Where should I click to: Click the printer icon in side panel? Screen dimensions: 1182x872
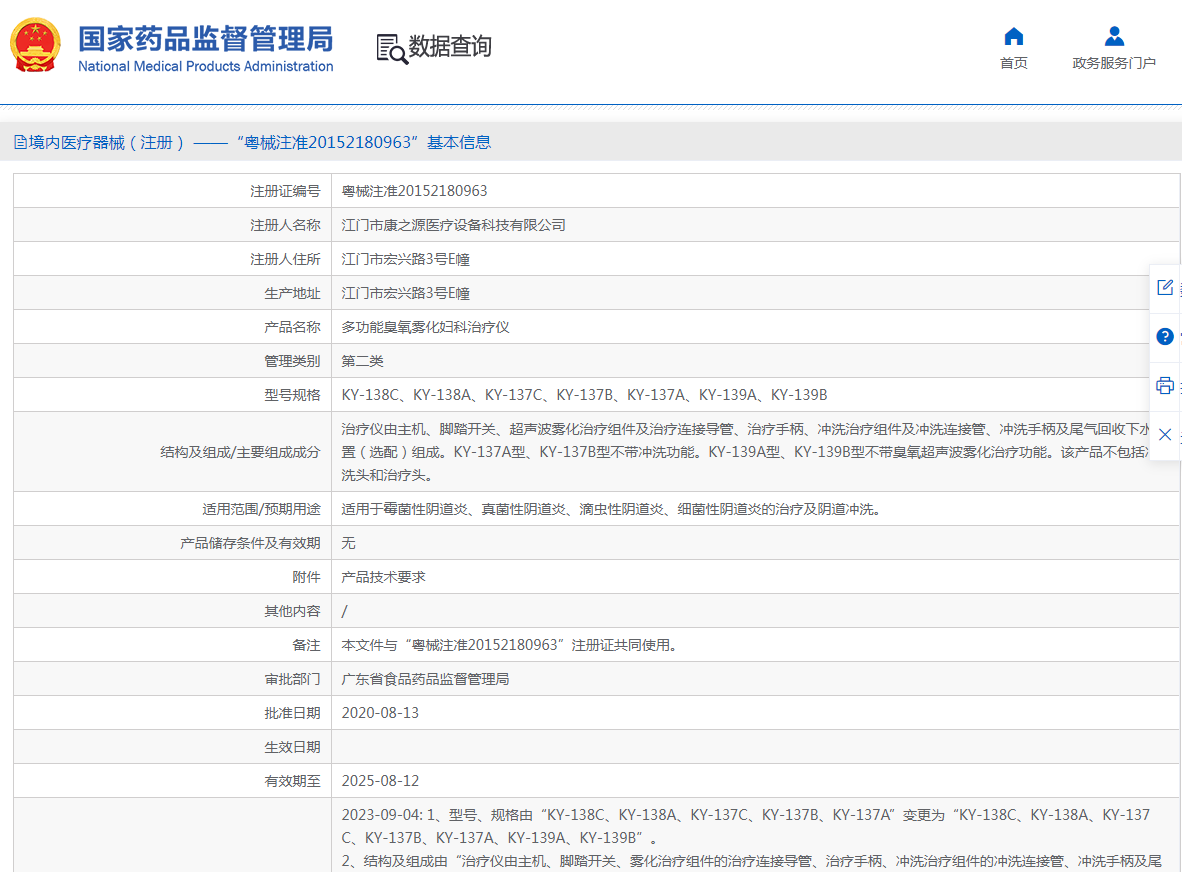1165,386
